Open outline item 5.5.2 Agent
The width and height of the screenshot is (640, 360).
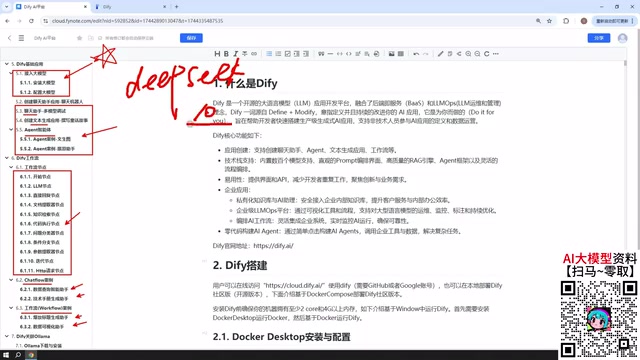(47, 149)
